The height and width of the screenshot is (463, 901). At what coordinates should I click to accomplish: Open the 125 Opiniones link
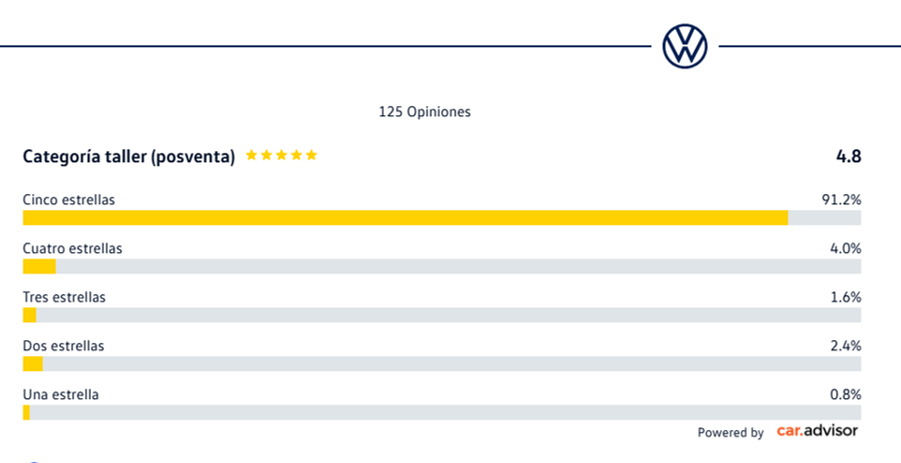point(425,112)
